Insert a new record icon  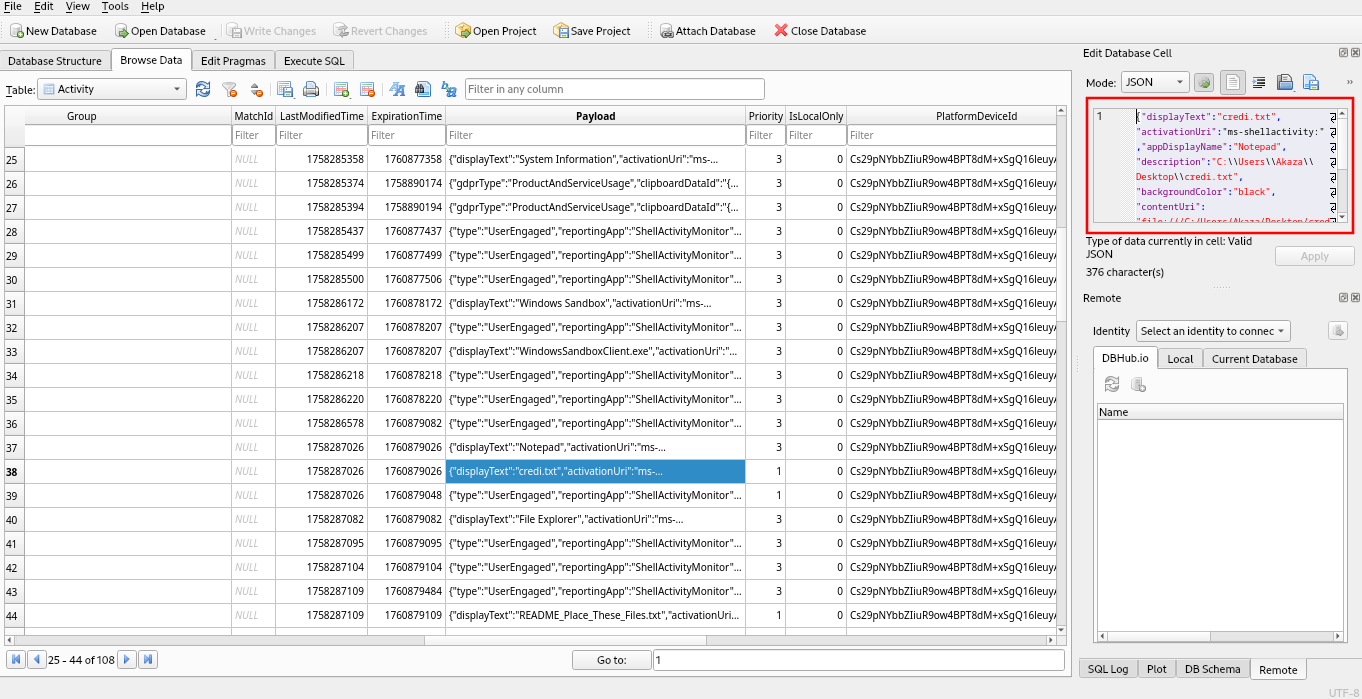[342, 89]
